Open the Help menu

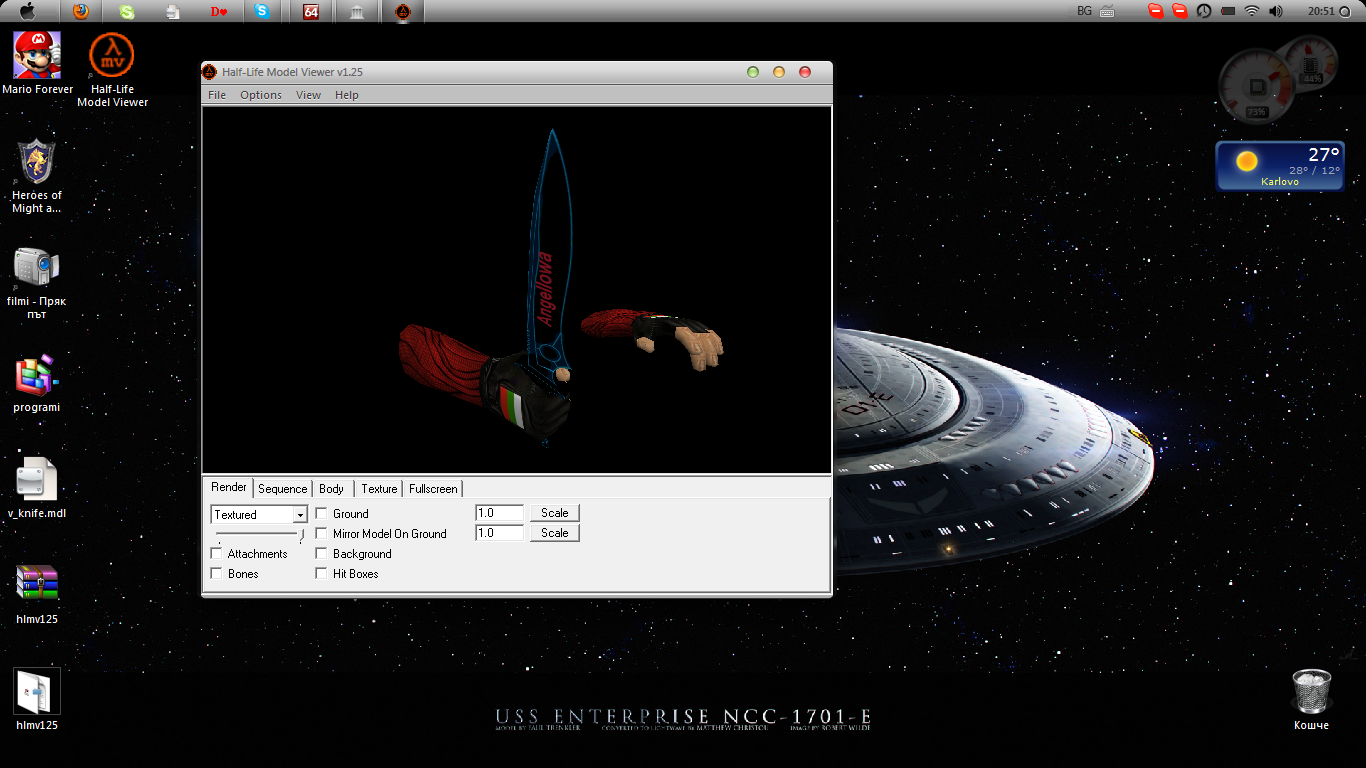pyautogui.click(x=347, y=95)
